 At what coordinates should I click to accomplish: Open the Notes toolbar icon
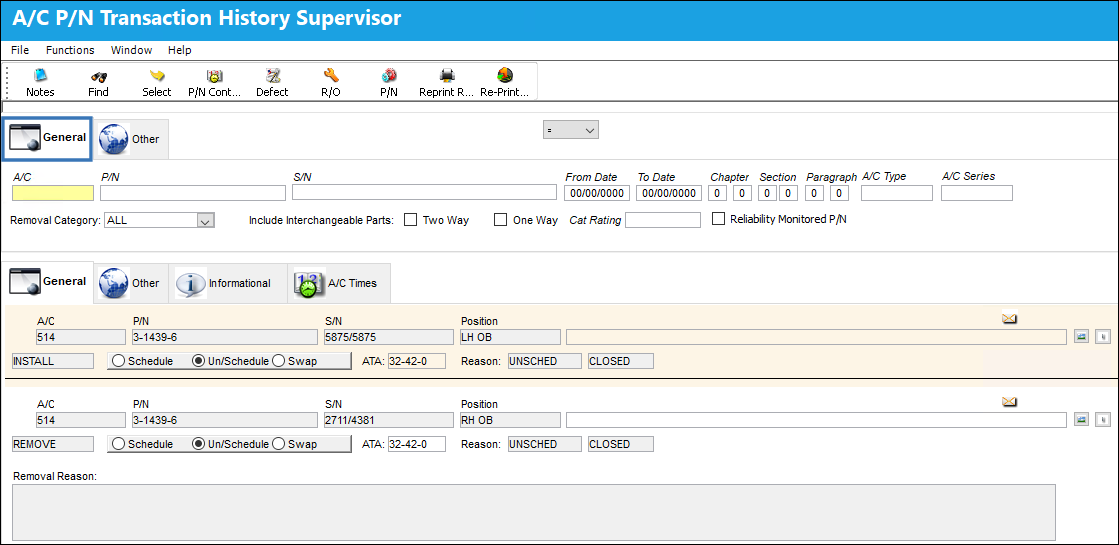(40, 76)
